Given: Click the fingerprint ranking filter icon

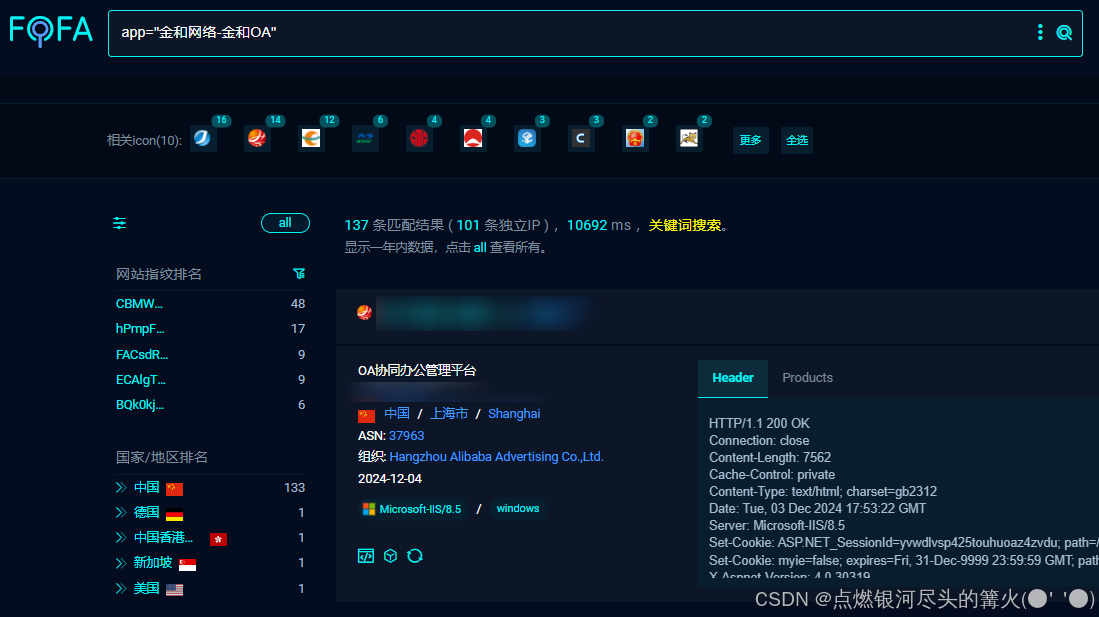Looking at the screenshot, I should [299, 273].
